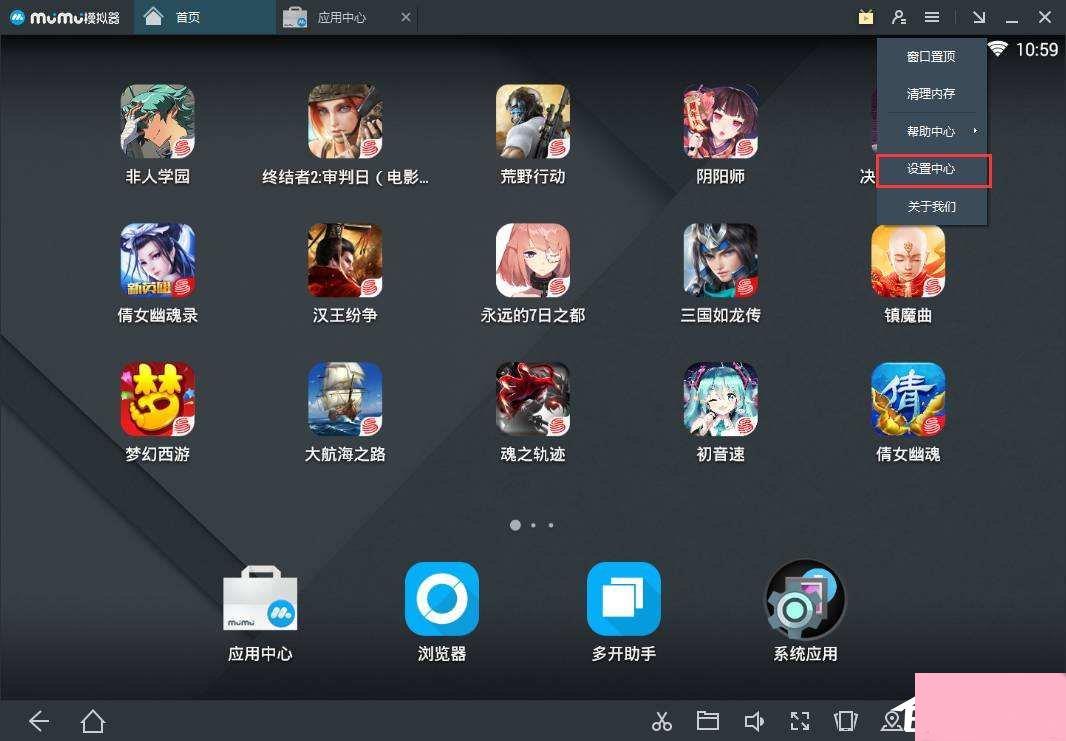This screenshot has width=1066, height=741.
Task: Close the 应用中心 tab
Action: click(x=406, y=17)
